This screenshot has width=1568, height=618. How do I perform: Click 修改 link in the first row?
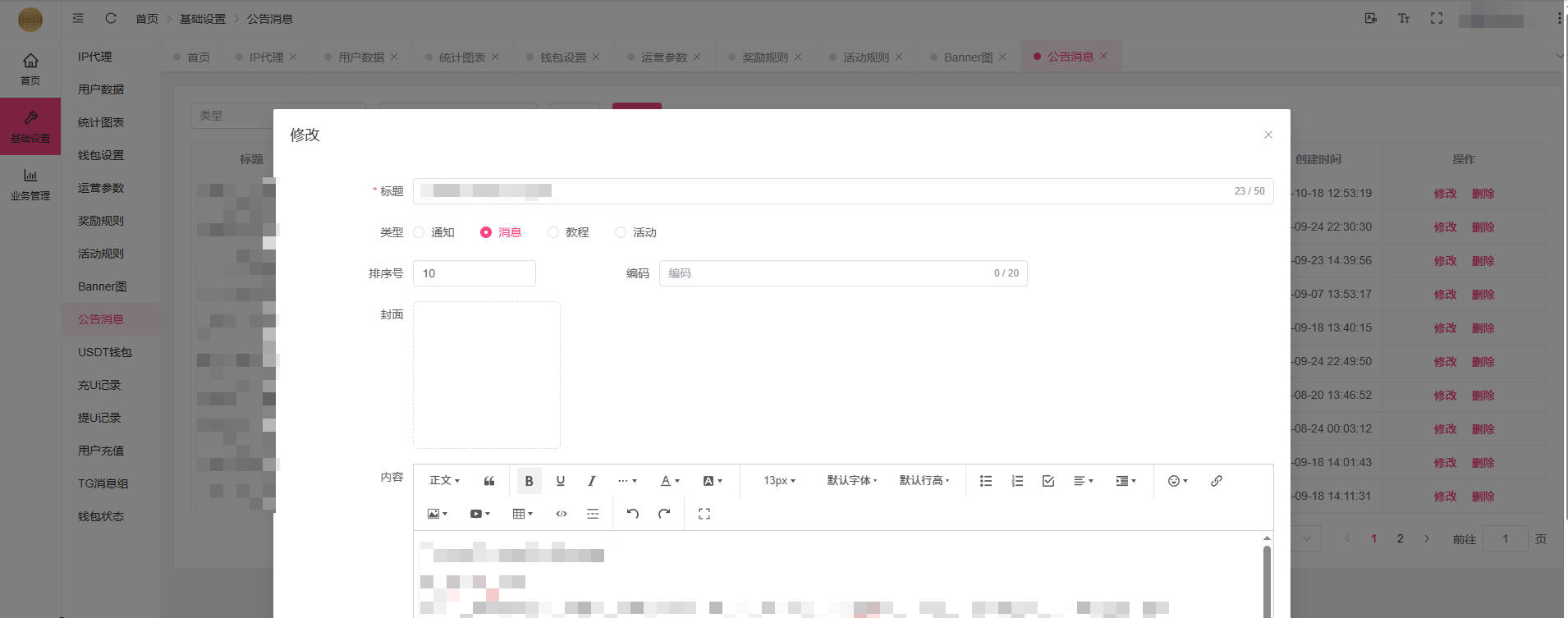(x=1445, y=194)
